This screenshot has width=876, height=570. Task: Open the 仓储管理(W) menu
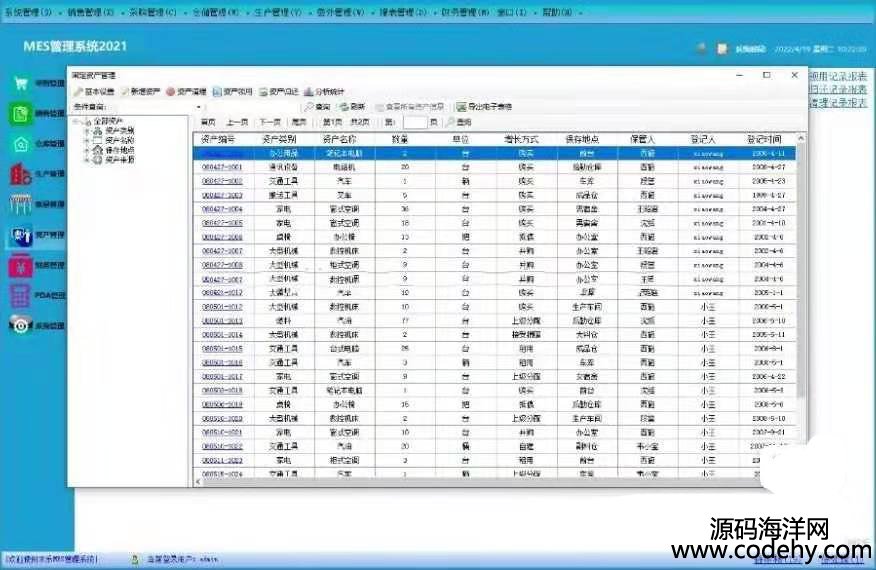click(x=215, y=12)
